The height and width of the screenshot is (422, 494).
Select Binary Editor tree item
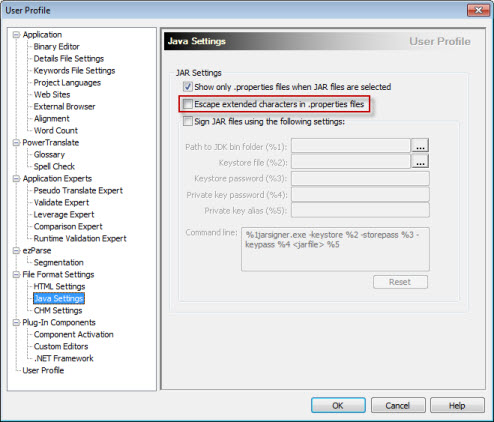[57, 47]
